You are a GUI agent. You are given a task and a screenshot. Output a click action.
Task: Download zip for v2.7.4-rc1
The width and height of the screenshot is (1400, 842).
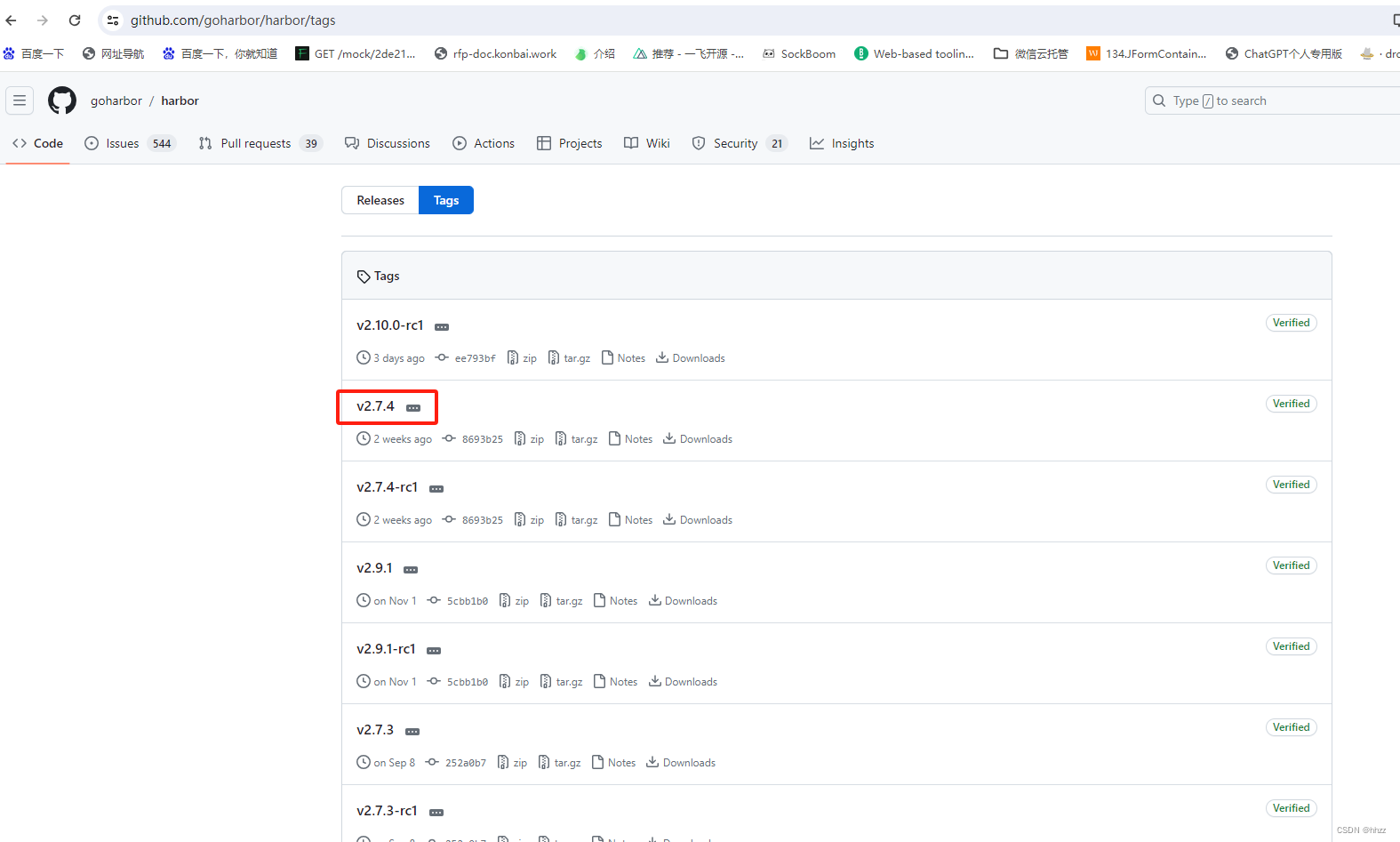coord(529,520)
